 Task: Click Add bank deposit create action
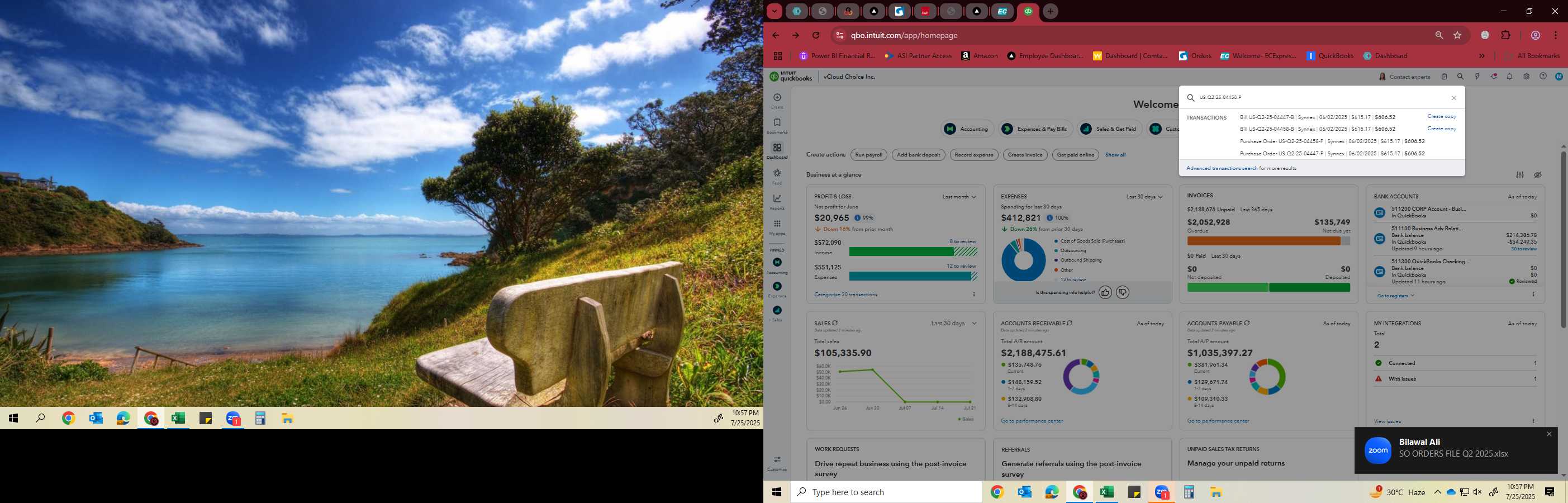pos(918,155)
